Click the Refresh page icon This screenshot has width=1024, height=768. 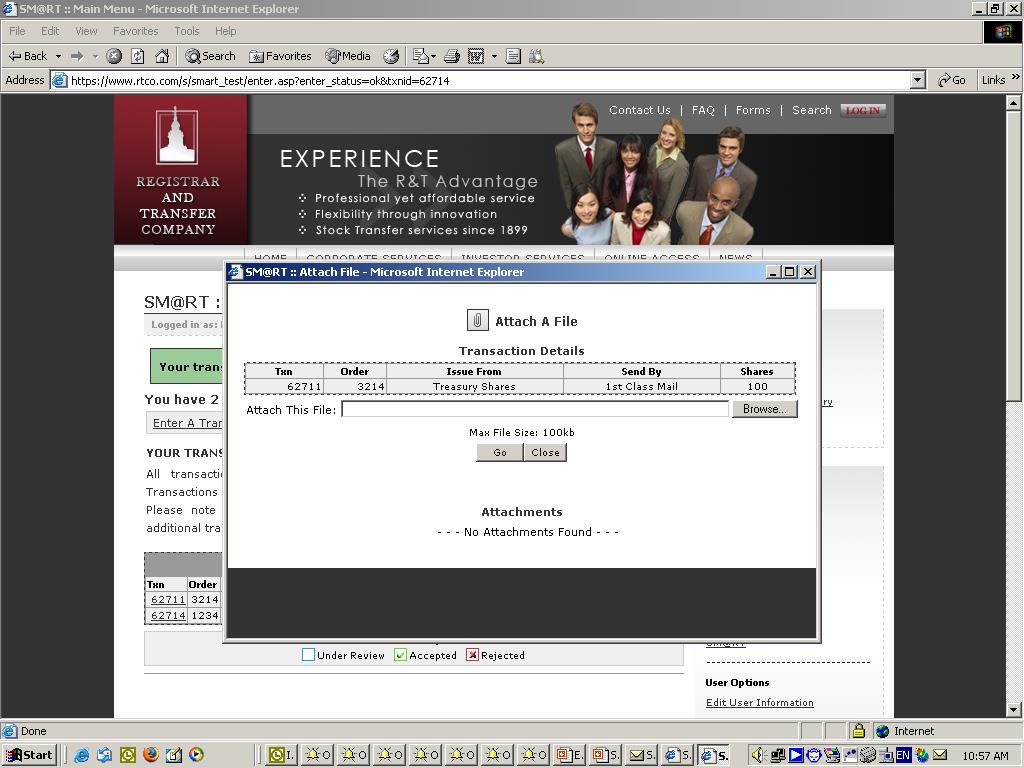[138, 56]
